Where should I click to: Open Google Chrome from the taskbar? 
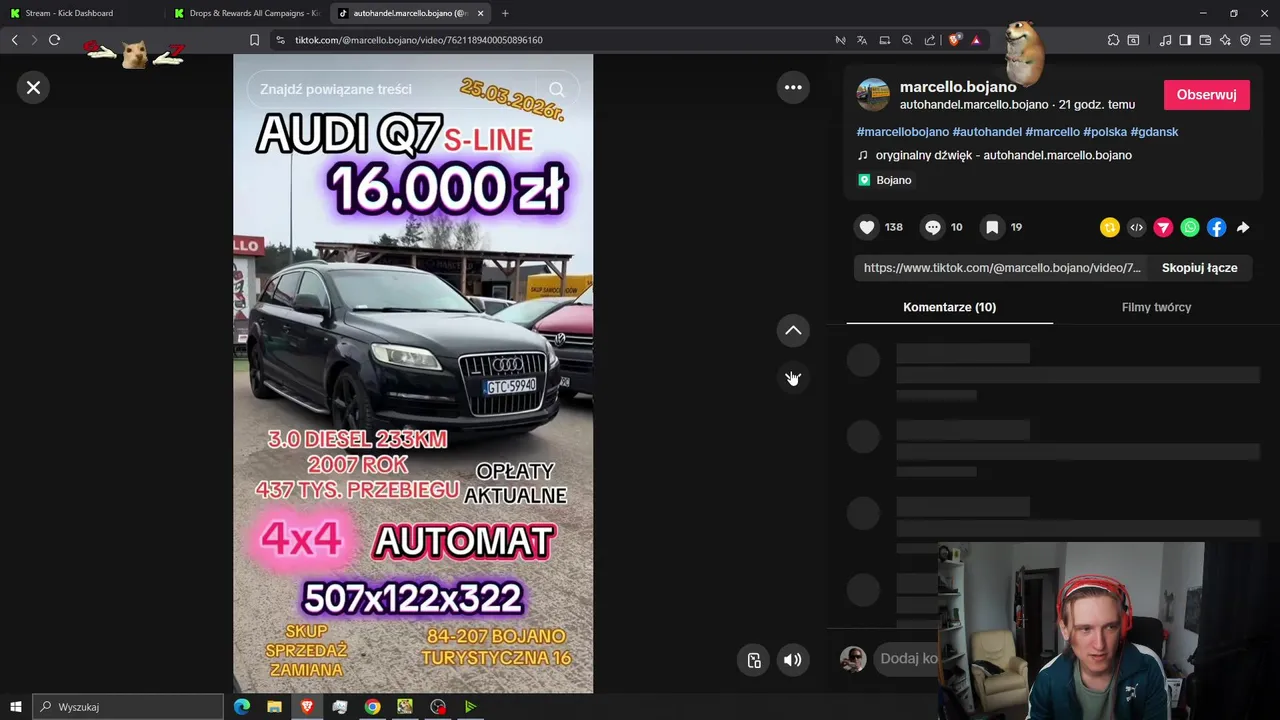(x=372, y=707)
